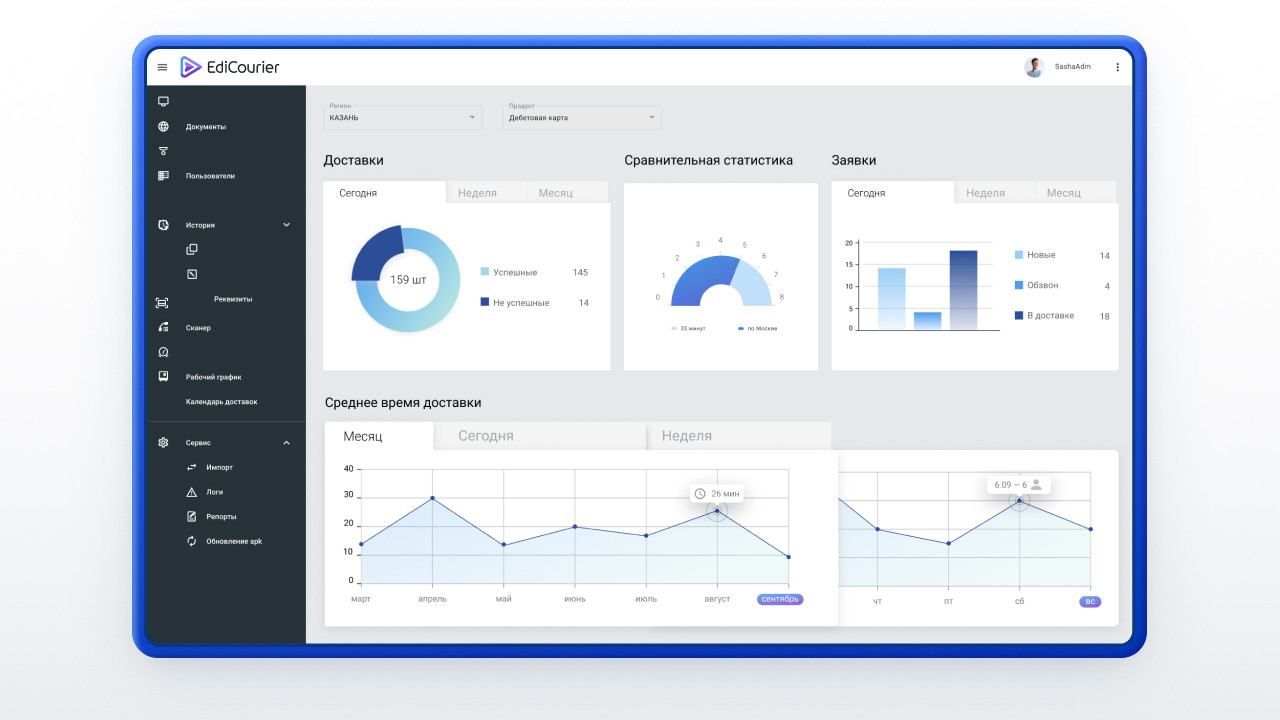Click the EdiCourier logo
The height and width of the screenshot is (720, 1280).
pos(230,67)
